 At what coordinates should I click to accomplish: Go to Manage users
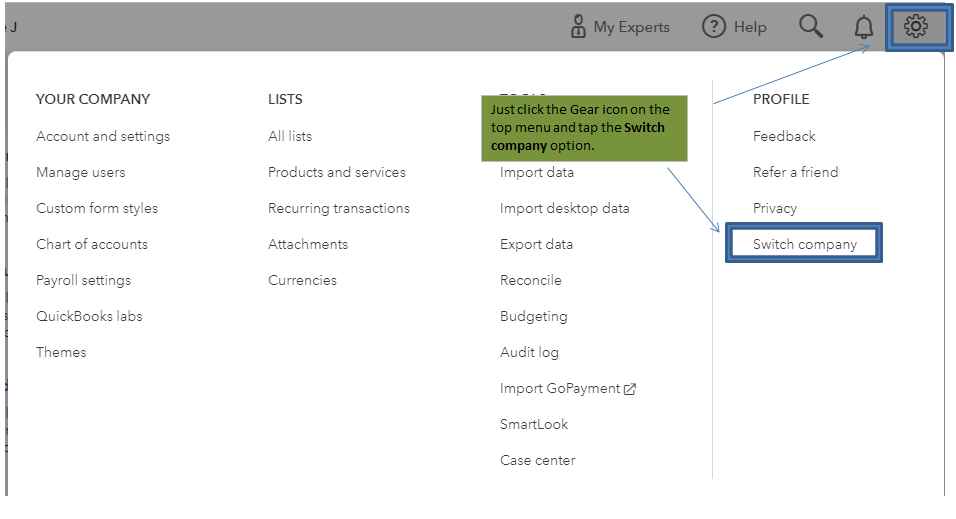81,172
